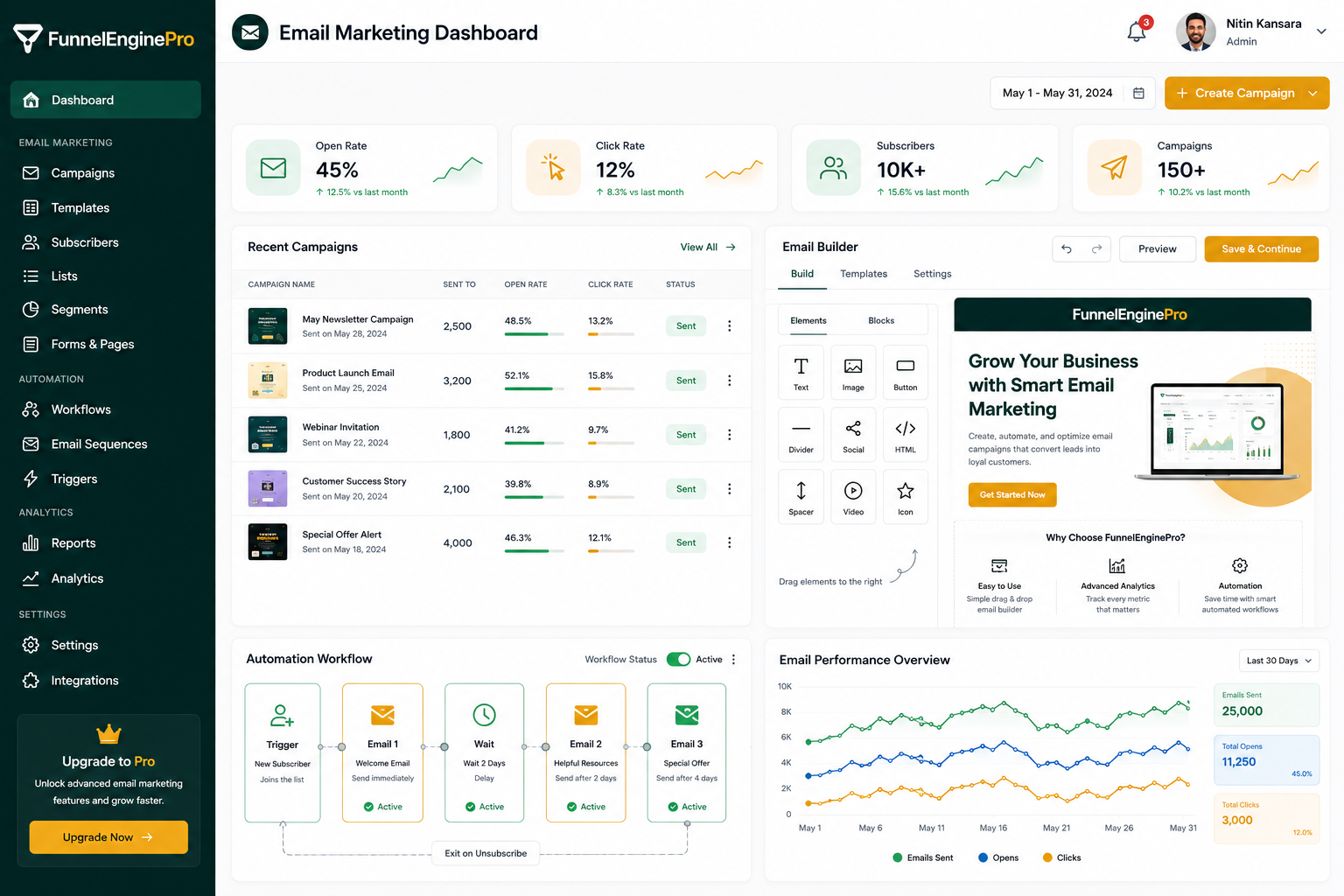
Task: Toggle the Opens legend item
Action: (998, 857)
